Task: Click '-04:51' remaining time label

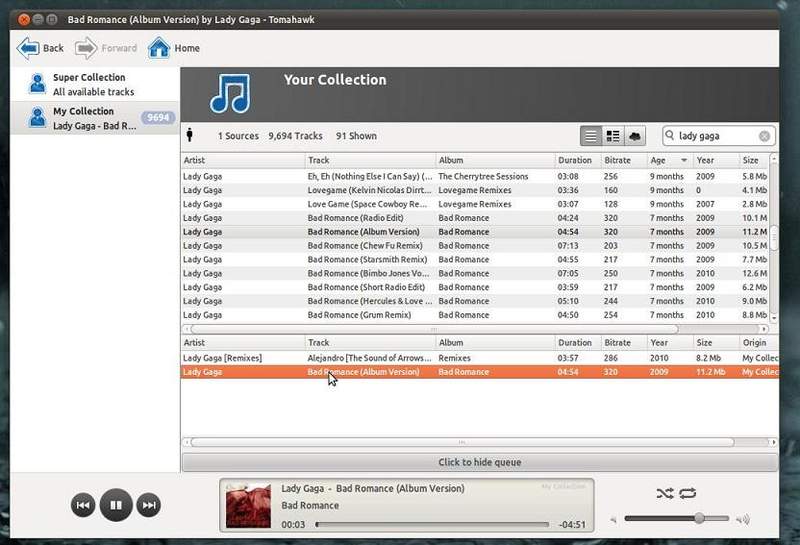Action: point(572,525)
